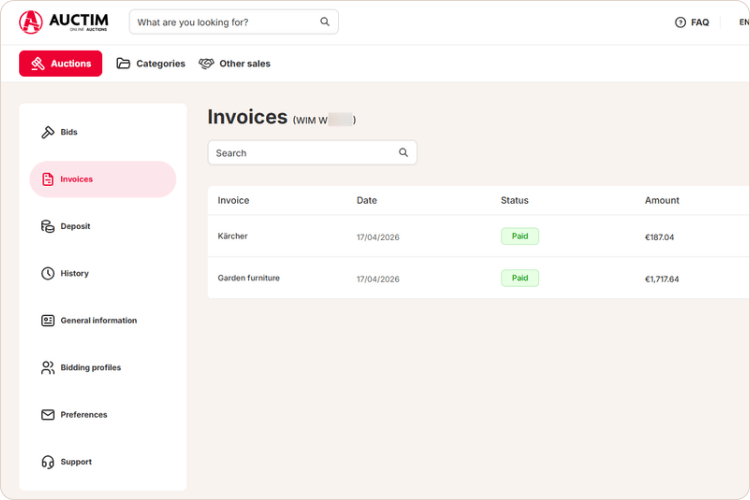Click the document icon next to Invoices
The height and width of the screenshot is (500, 750).
(x=47, y=179)
